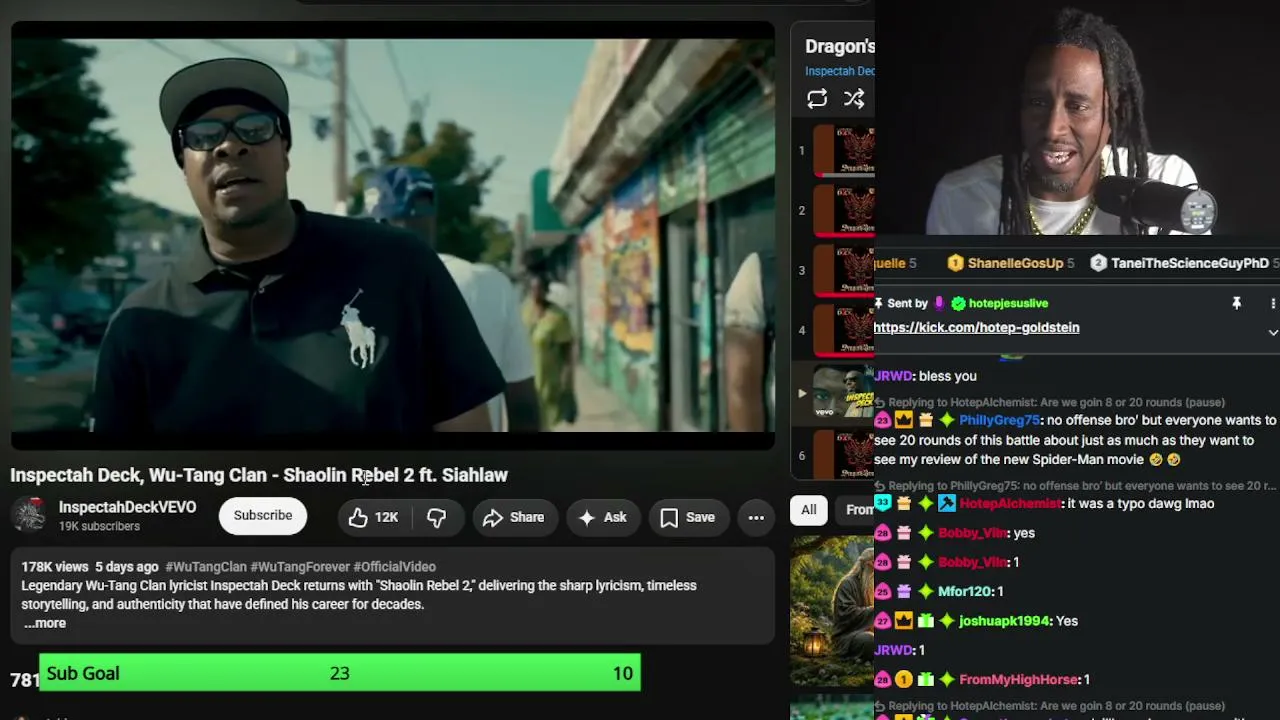1280x720 pixels.
Task: Subscribe to InspectahDeckVEVO
Action: (263, 516)
